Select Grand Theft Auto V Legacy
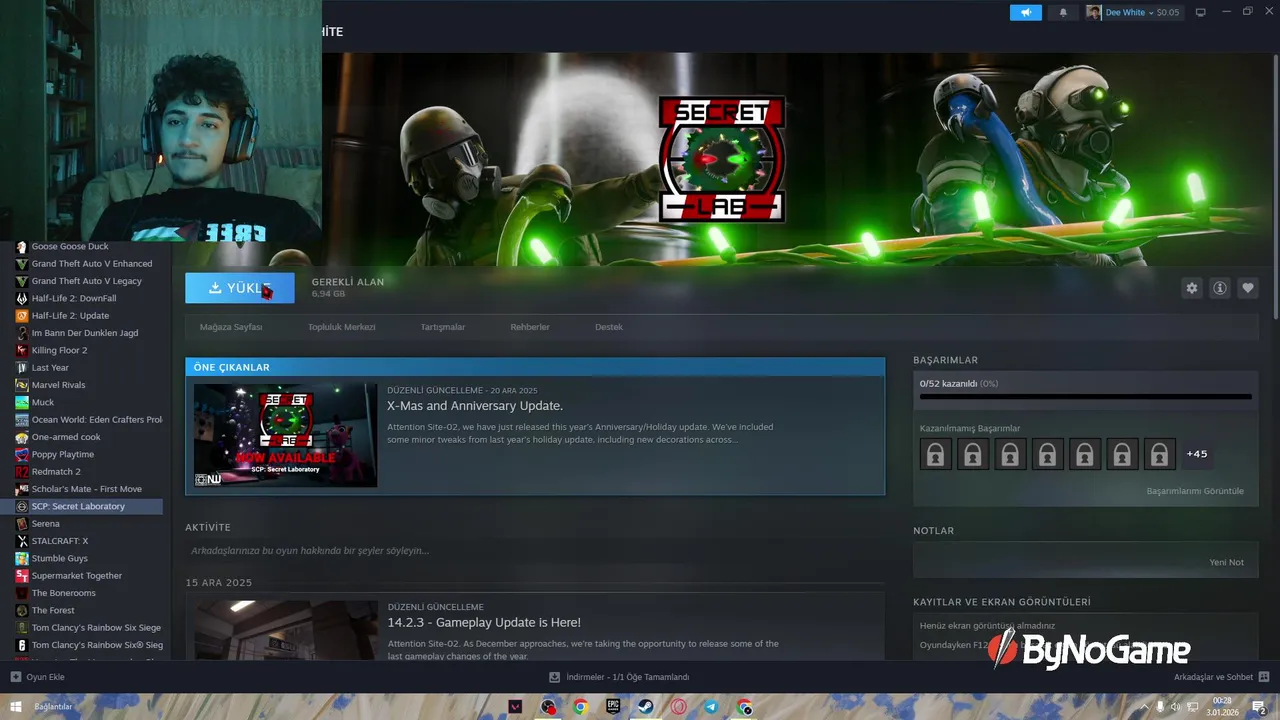Image resolution: width=1280 pixels, height=720 pixels. (87, 281)
